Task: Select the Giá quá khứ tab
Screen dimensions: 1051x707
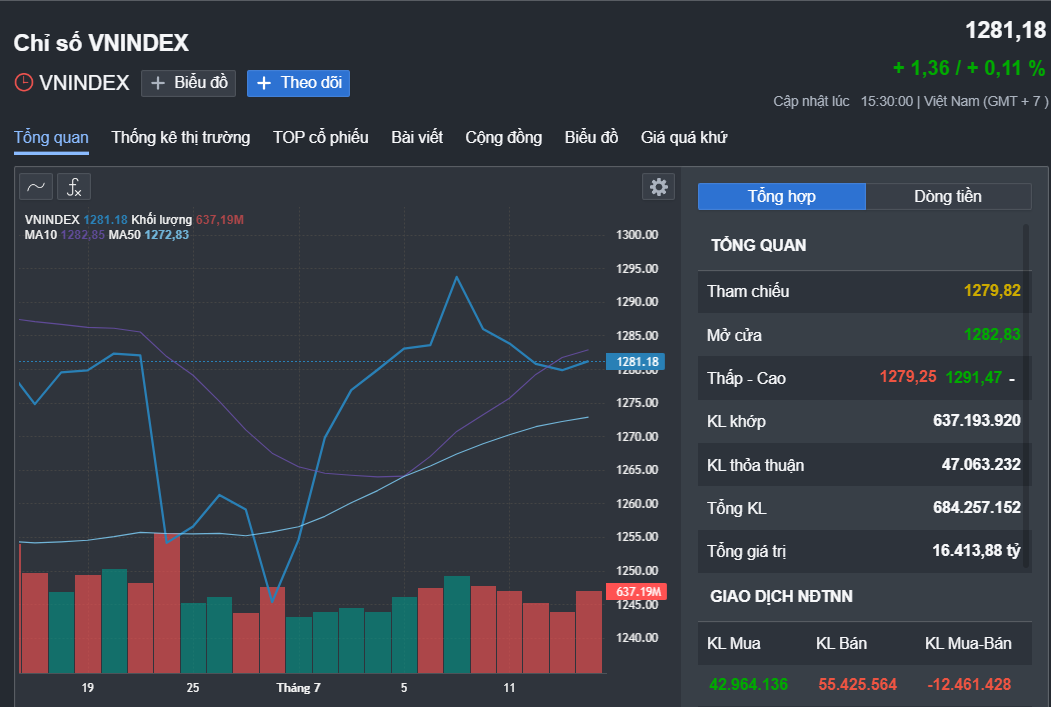Action: [684, 137]
